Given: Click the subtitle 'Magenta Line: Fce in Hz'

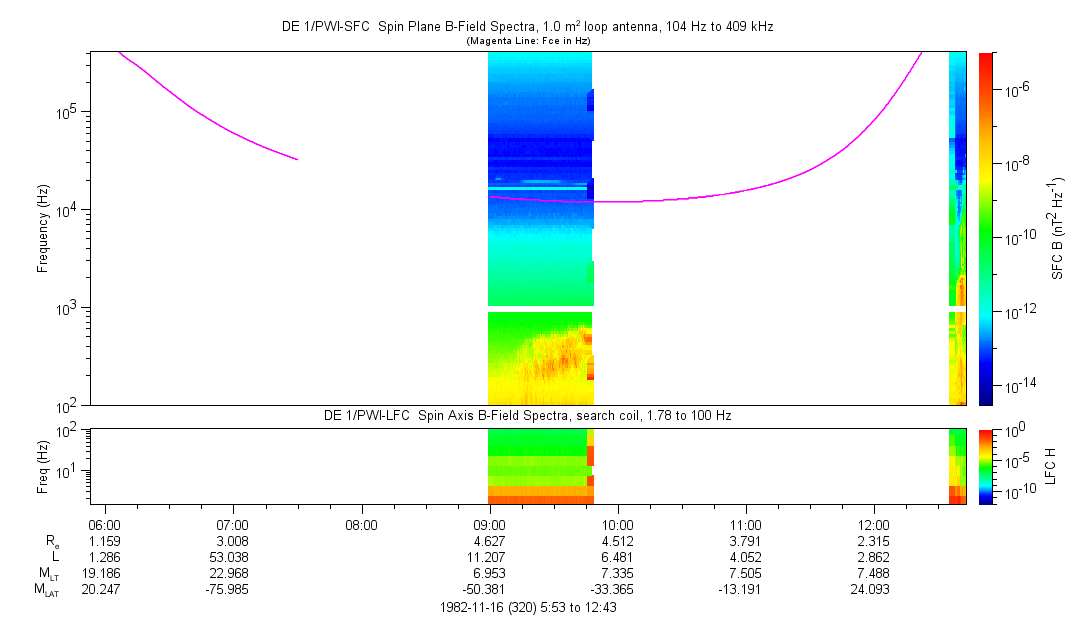Looking at the screenshot, I should click(x=528, y=41).
